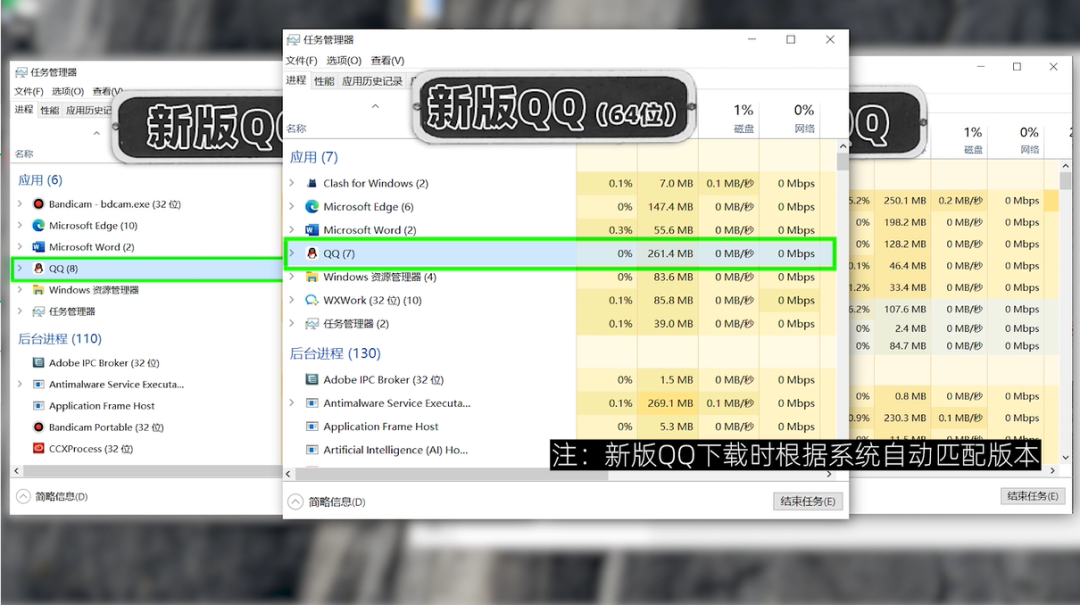The height and width of the screenshot is (605, 1080).
Task: Click the Antimalware Service icon in center window
Action: point(312,403)
